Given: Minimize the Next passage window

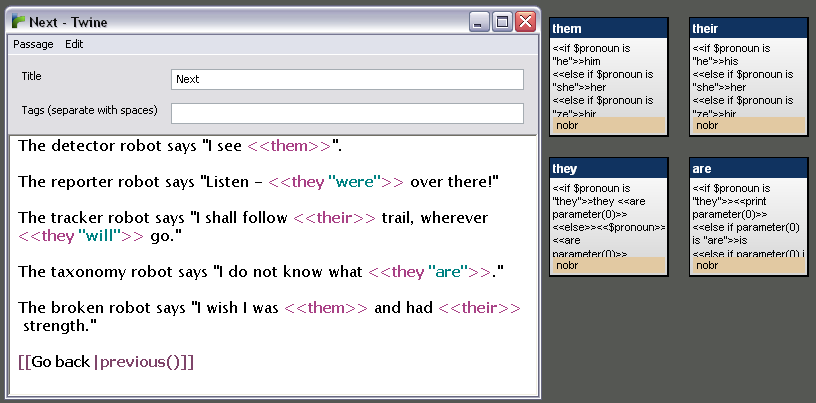Looking at the screenshot, I should point(480,21).
